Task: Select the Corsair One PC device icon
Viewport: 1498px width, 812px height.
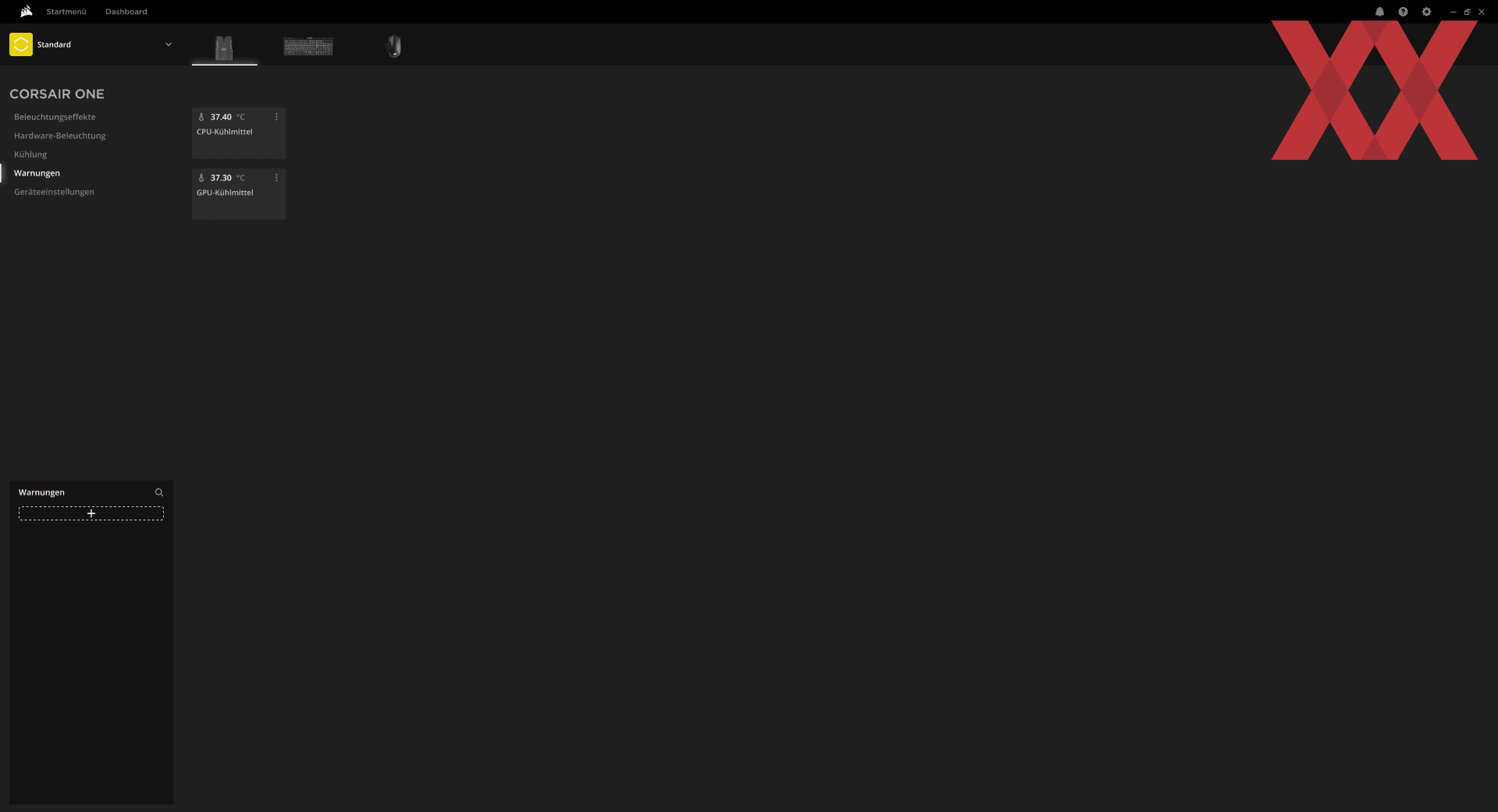Action: tap(224, 48)
